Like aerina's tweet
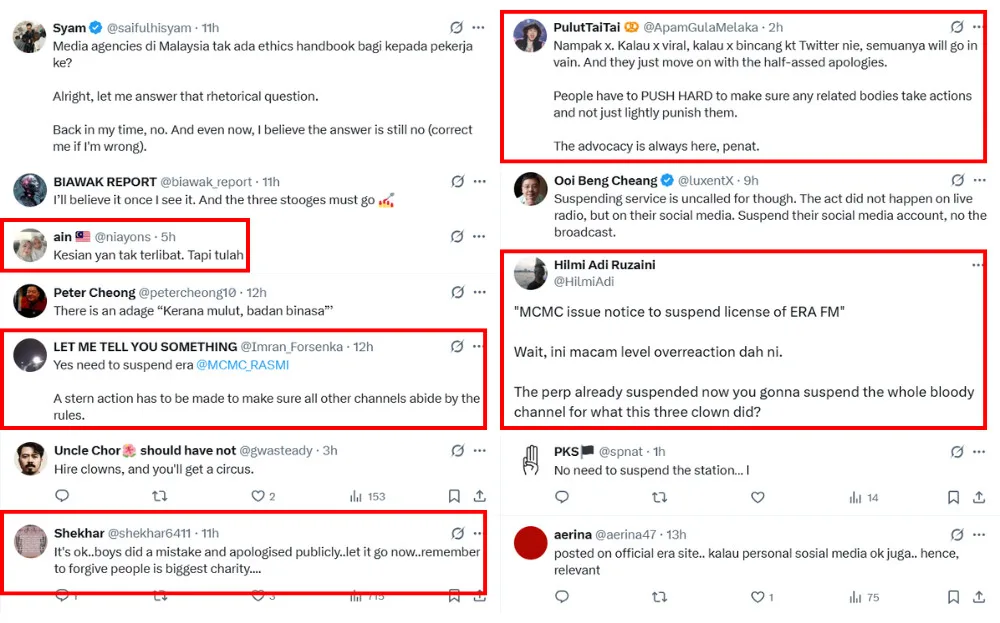 click(x=757, y=597)
